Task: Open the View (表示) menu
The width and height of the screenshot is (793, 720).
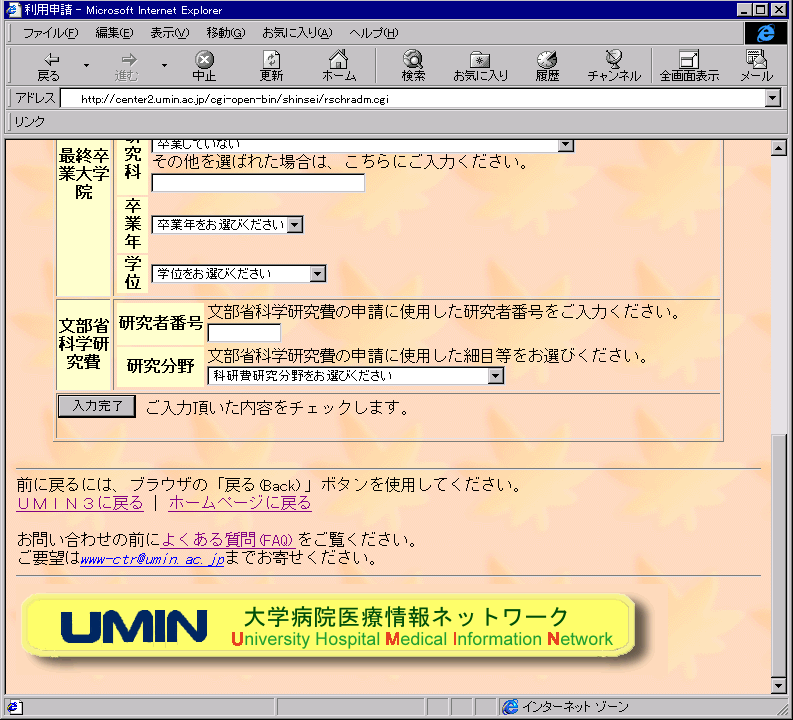Action: pos(169,33)
